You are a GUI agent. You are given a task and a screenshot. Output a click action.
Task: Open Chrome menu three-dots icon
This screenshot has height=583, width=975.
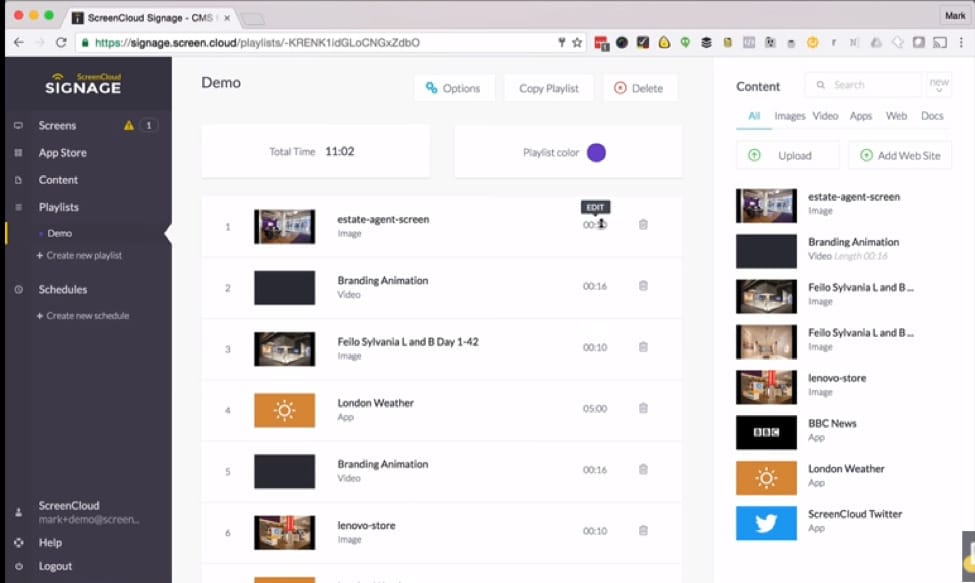(961, 42)
